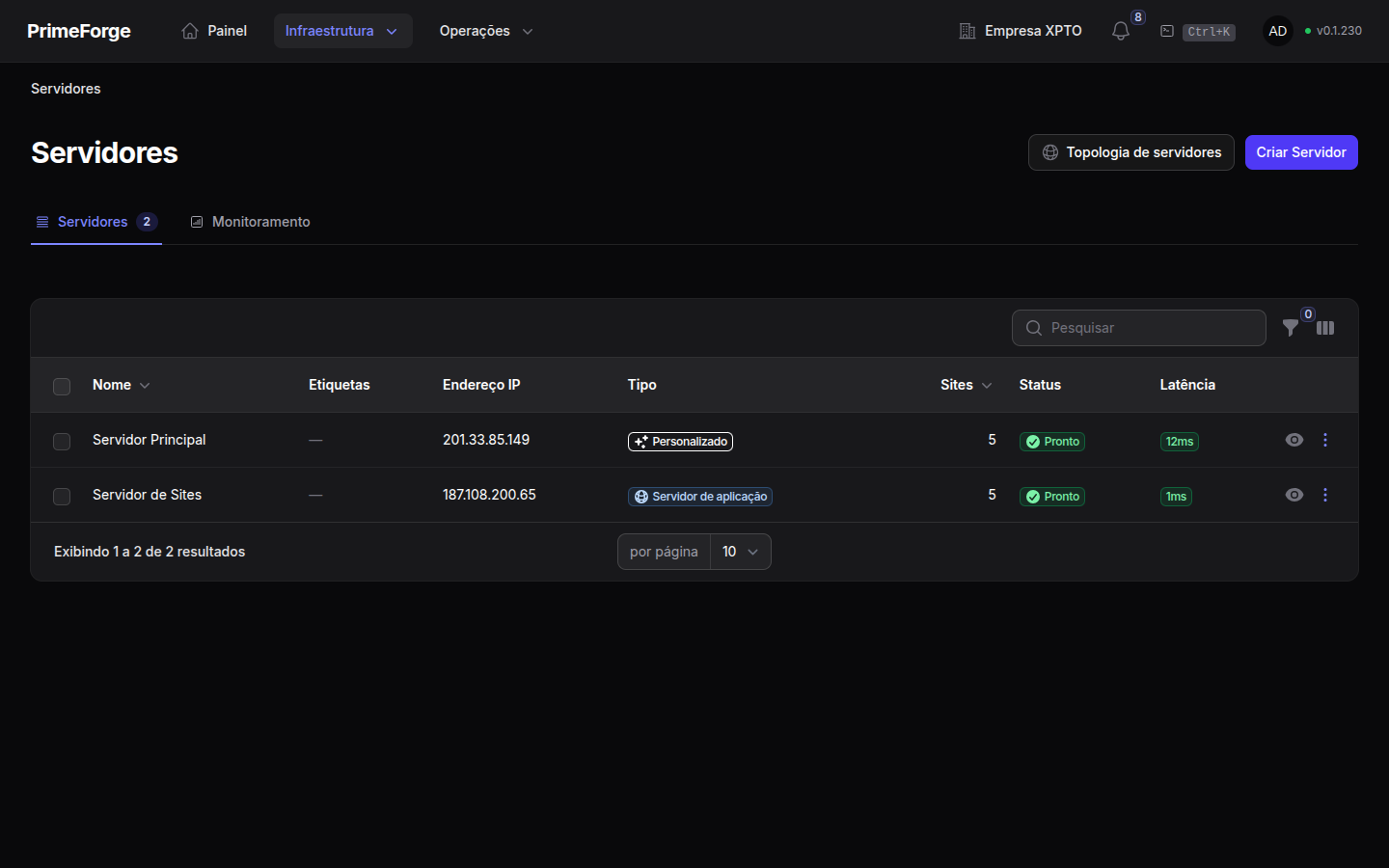
Task: Select all servers with header checkbox
Action: (x=62, y=386)
